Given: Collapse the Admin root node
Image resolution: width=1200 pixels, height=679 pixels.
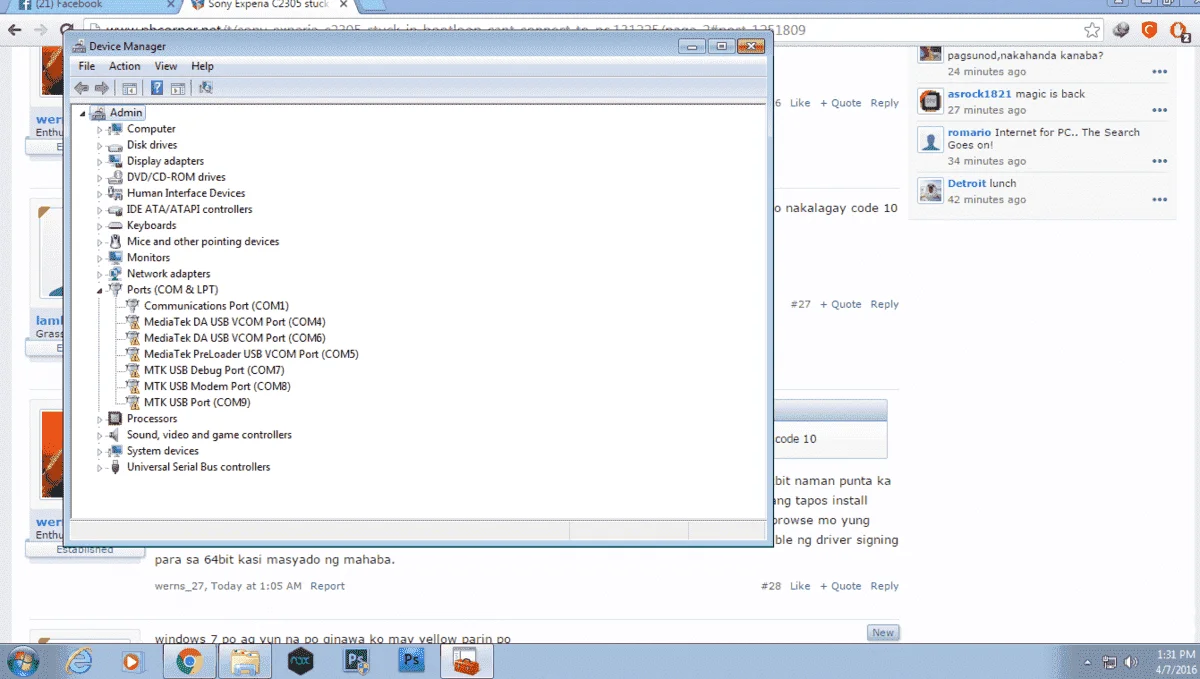Looking at the screenshot, I should [83, 113].
